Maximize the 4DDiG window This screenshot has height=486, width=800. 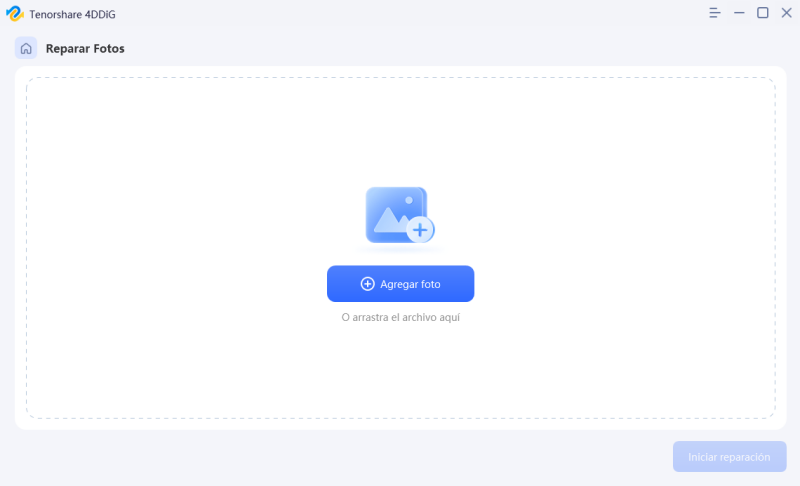763,13
